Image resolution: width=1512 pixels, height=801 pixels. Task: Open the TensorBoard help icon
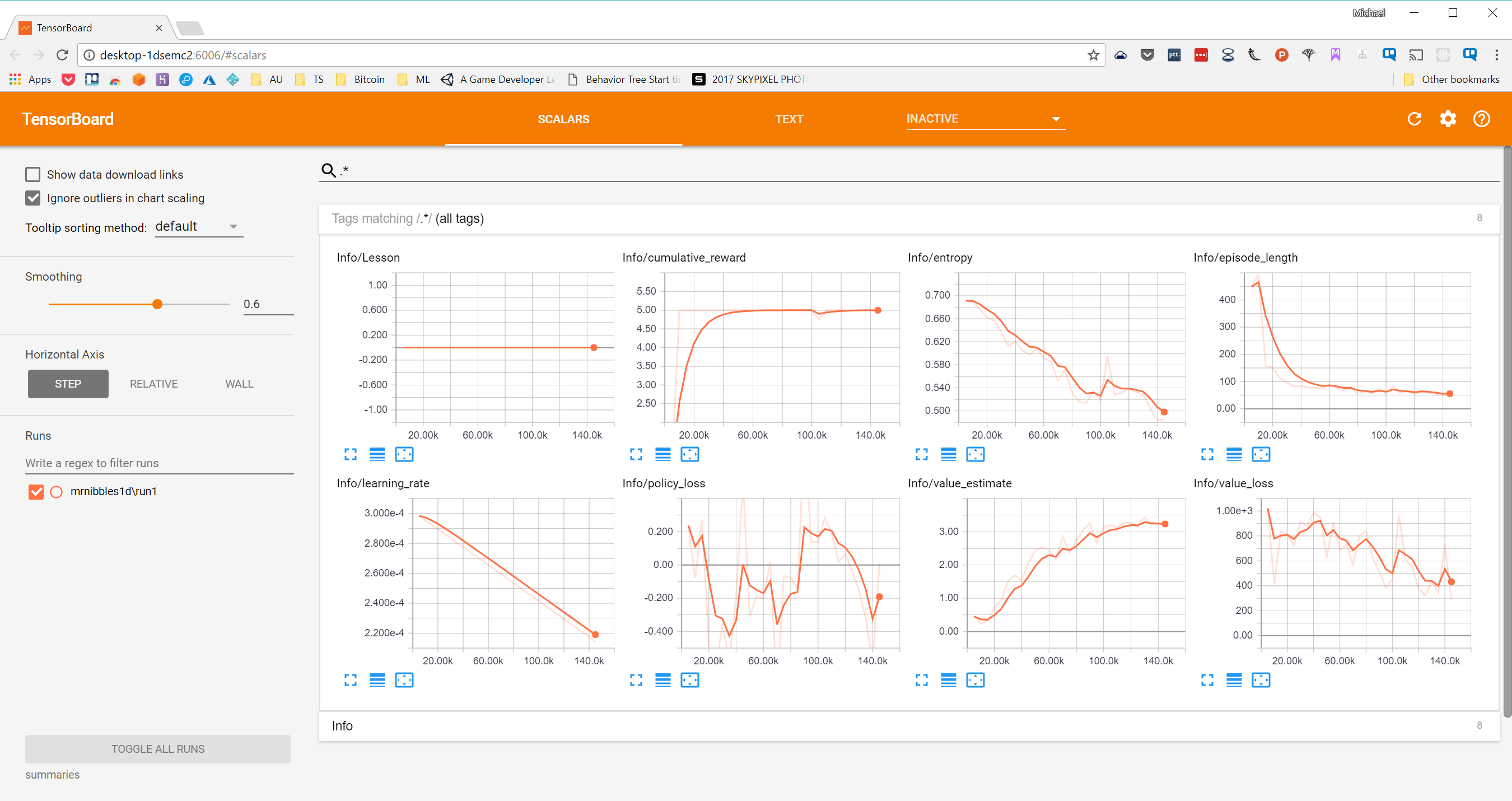click(x=1481, y=119)
